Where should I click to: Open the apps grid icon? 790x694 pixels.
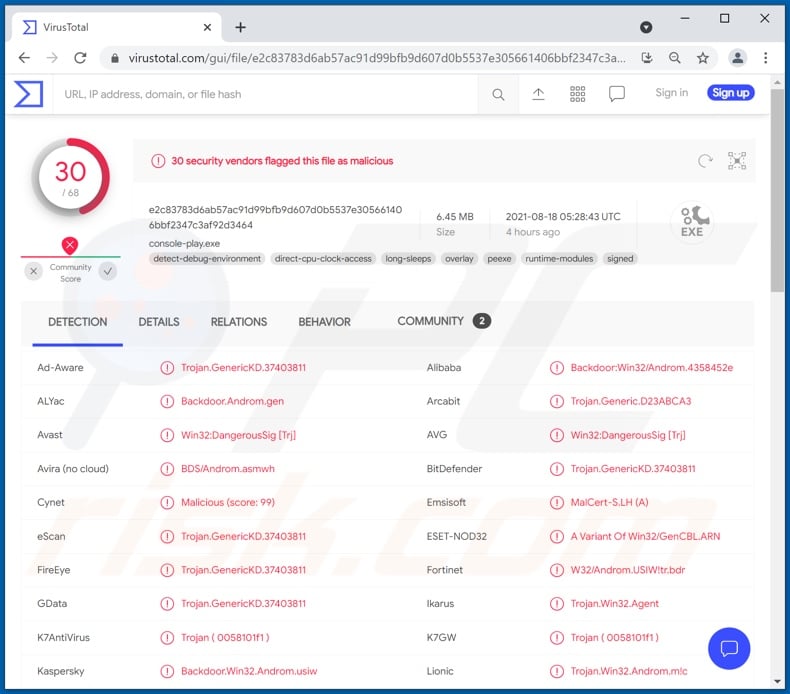(577, 94)
